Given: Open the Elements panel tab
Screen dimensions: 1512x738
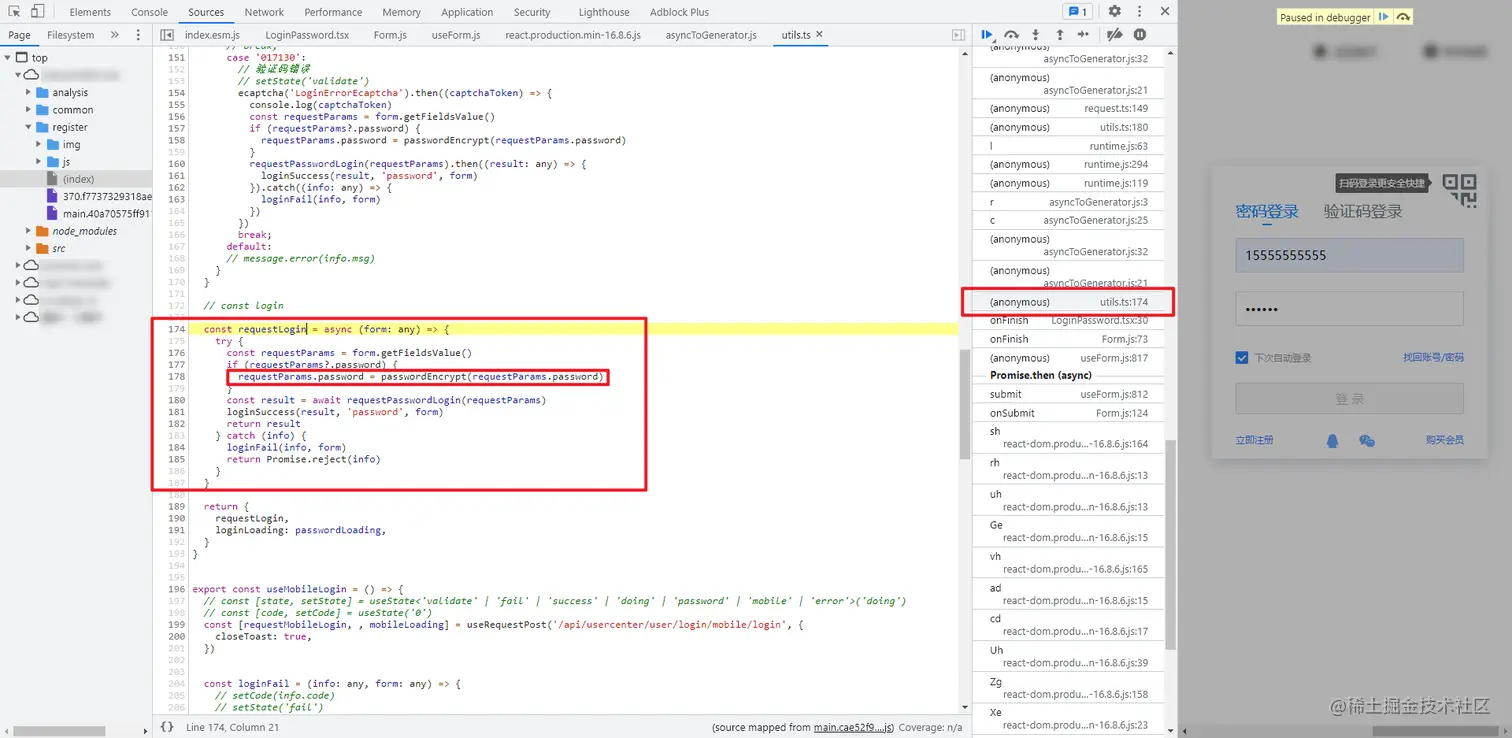Looking at the screenshot, I should 90,12.
